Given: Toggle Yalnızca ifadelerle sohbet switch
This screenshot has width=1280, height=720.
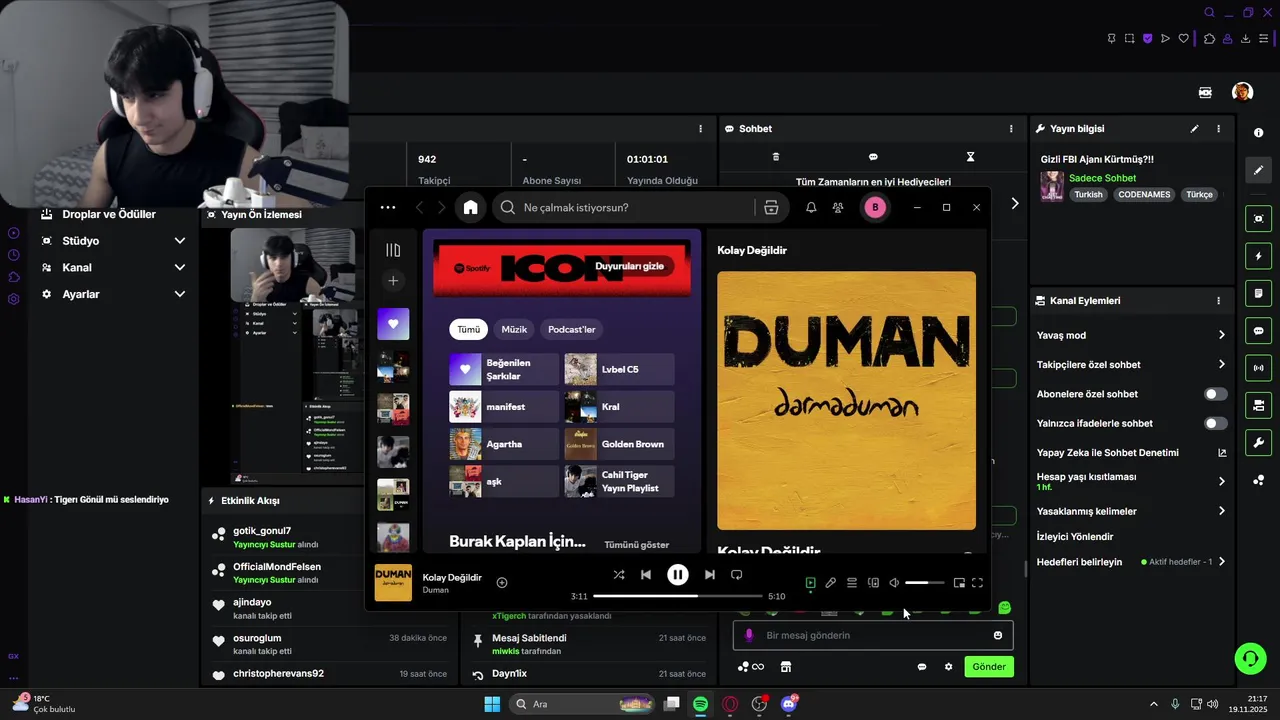Looking at the screenshot, I should [x=1215, y=423].
